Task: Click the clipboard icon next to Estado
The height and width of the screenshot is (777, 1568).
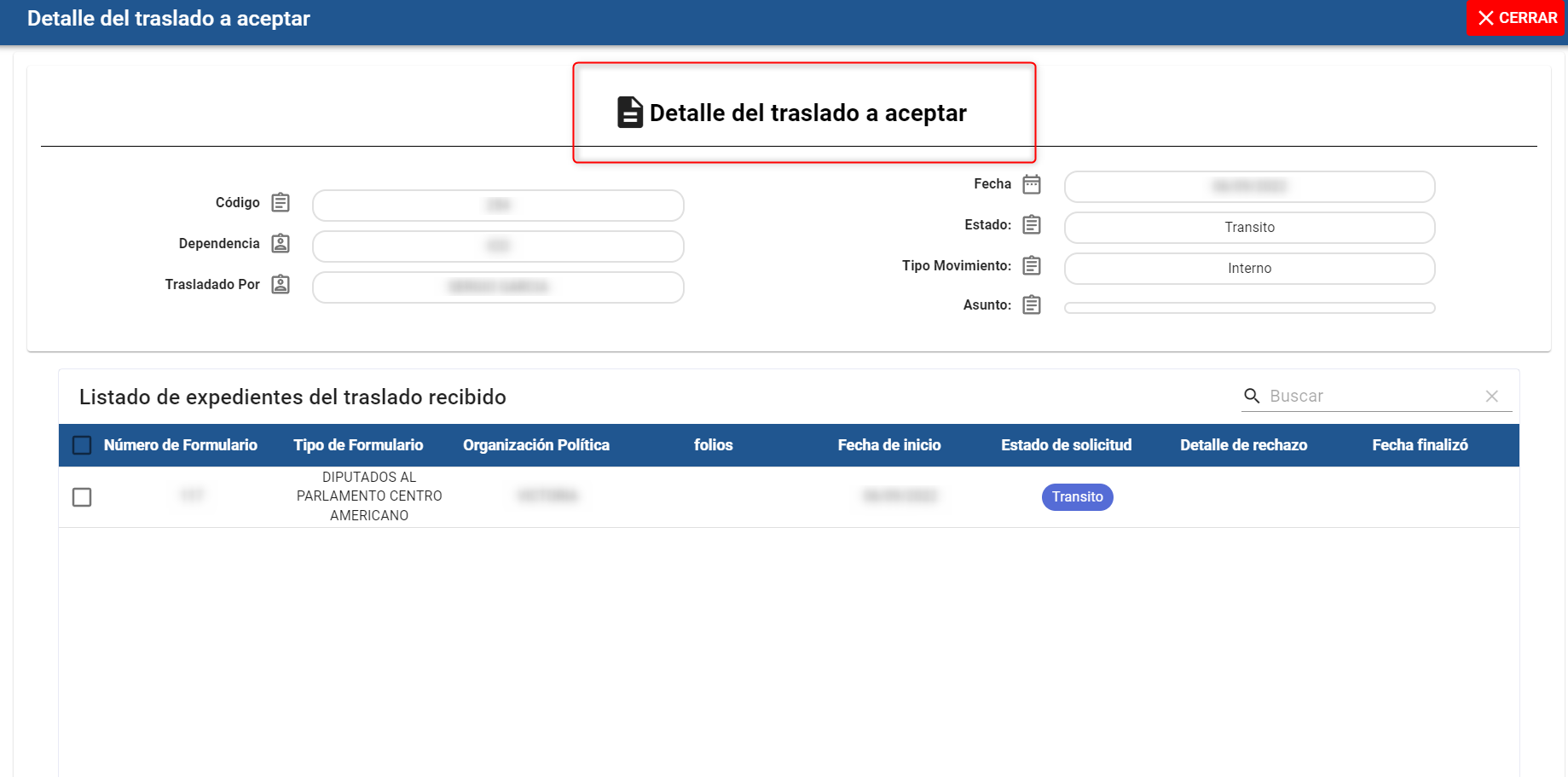Action: point(1032,225)
